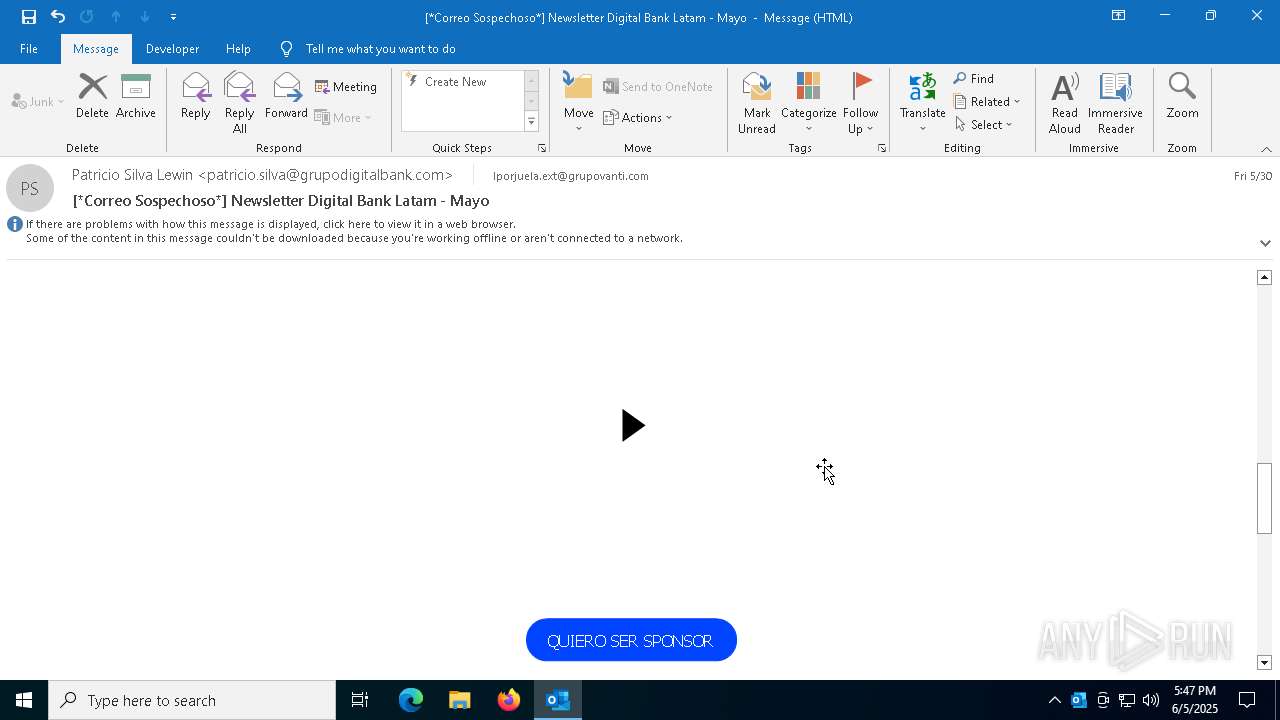Show hidden system tray icons

[1054, 700]
